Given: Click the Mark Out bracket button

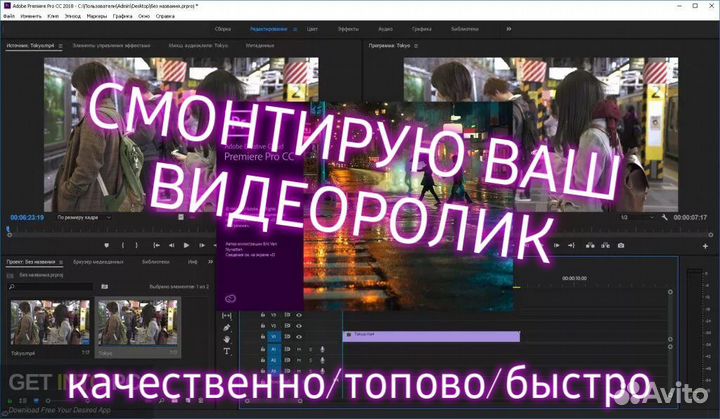Looking at the screenshot, I should [x=136, y=245].
